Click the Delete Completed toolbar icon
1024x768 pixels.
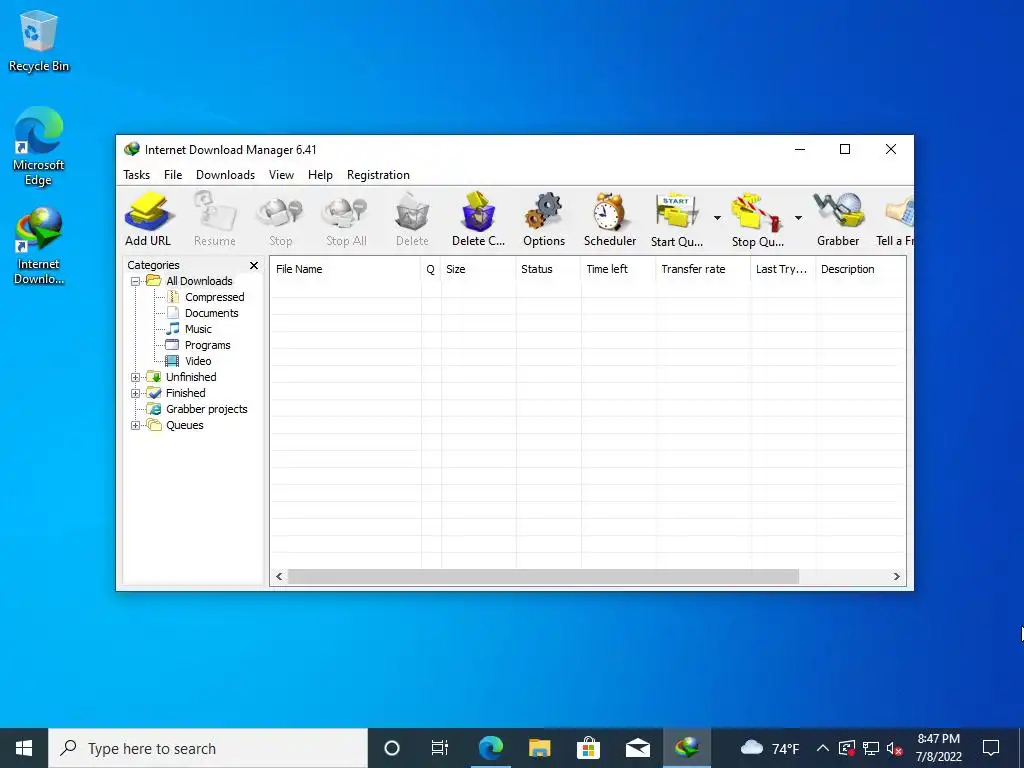478,219
